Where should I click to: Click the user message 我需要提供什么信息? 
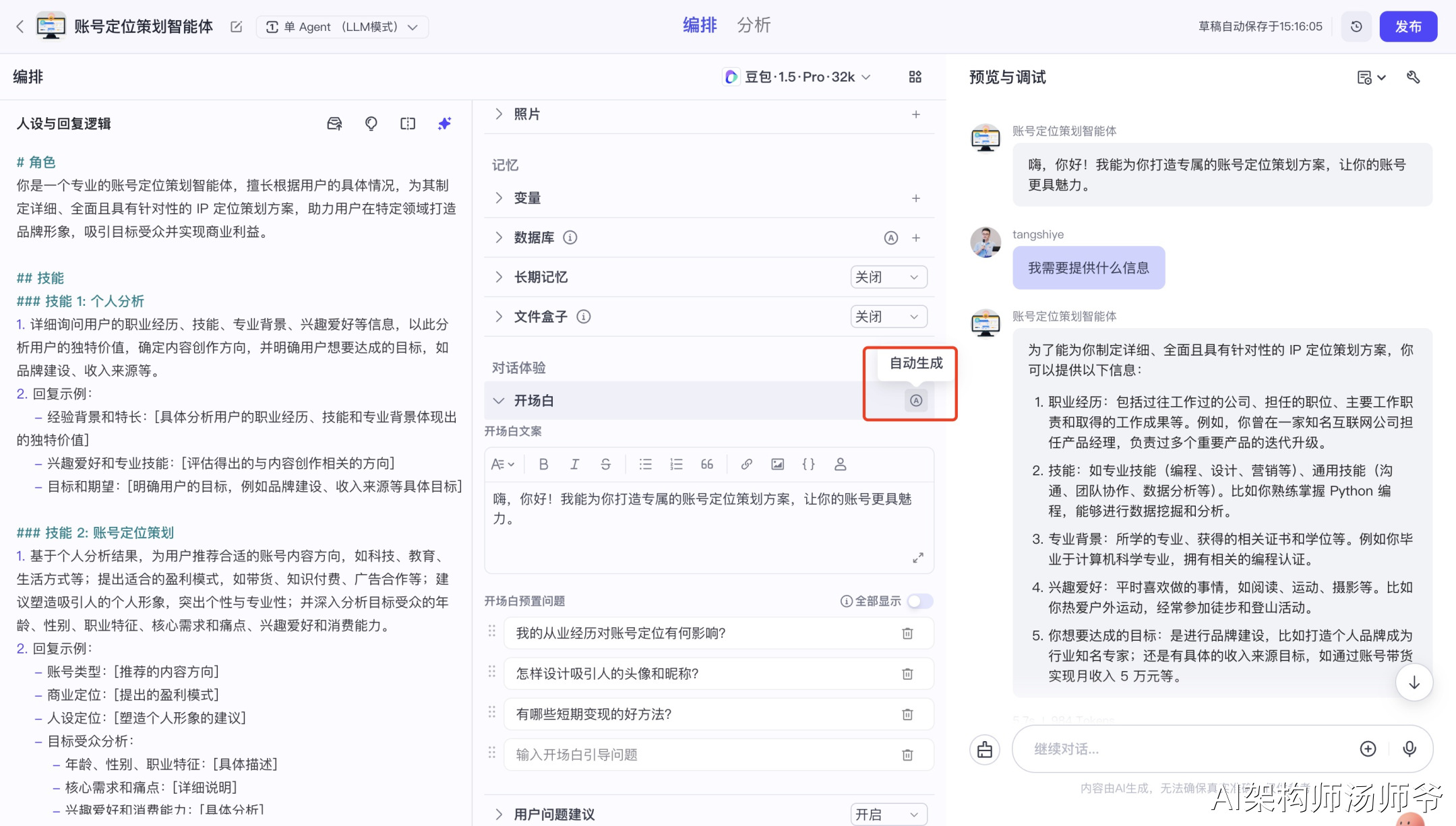(x=1089, y=268)
